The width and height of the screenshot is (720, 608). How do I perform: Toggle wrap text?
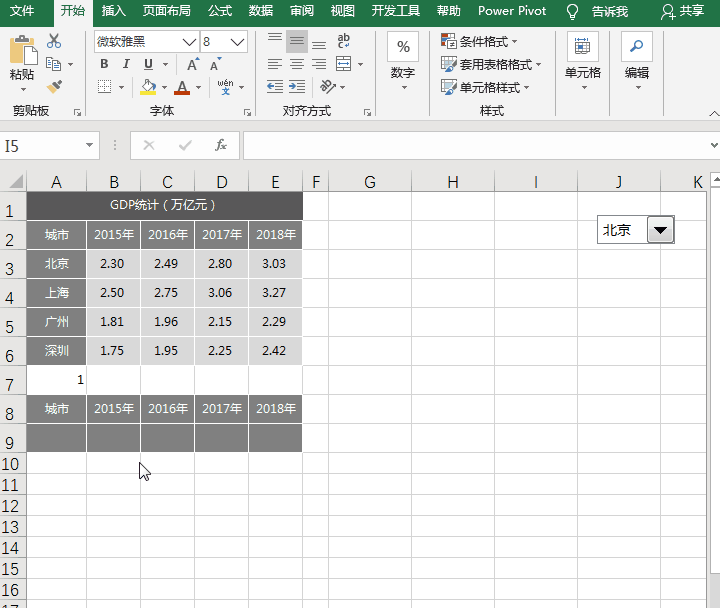pos(343,41)
